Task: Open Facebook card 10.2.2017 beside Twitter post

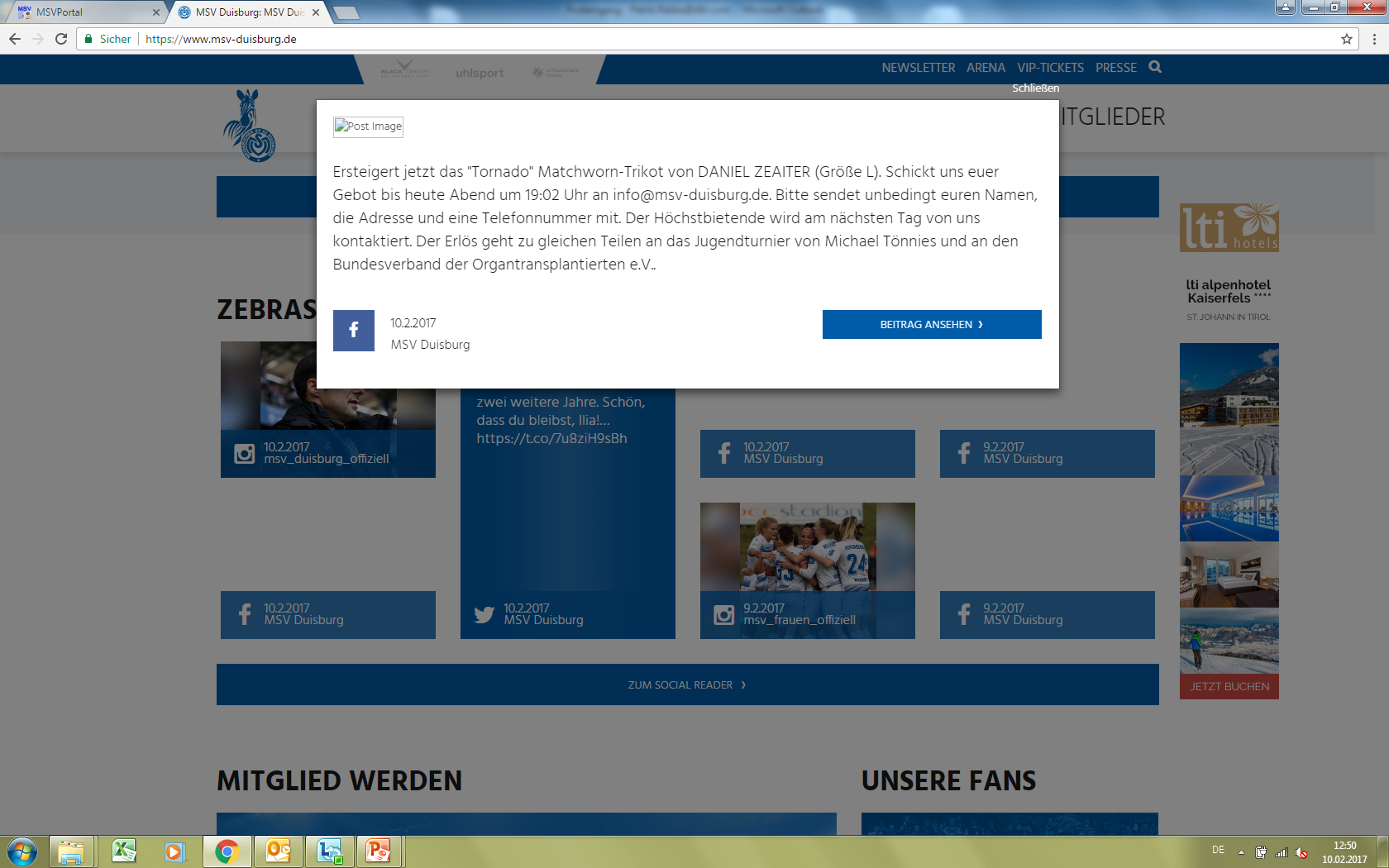Action: pyautogui.click(x=808, y=453)
